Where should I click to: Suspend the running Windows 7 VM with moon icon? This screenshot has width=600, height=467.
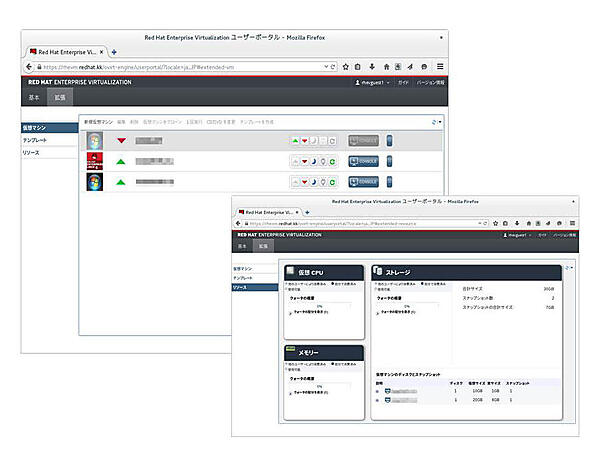point(314,182)
